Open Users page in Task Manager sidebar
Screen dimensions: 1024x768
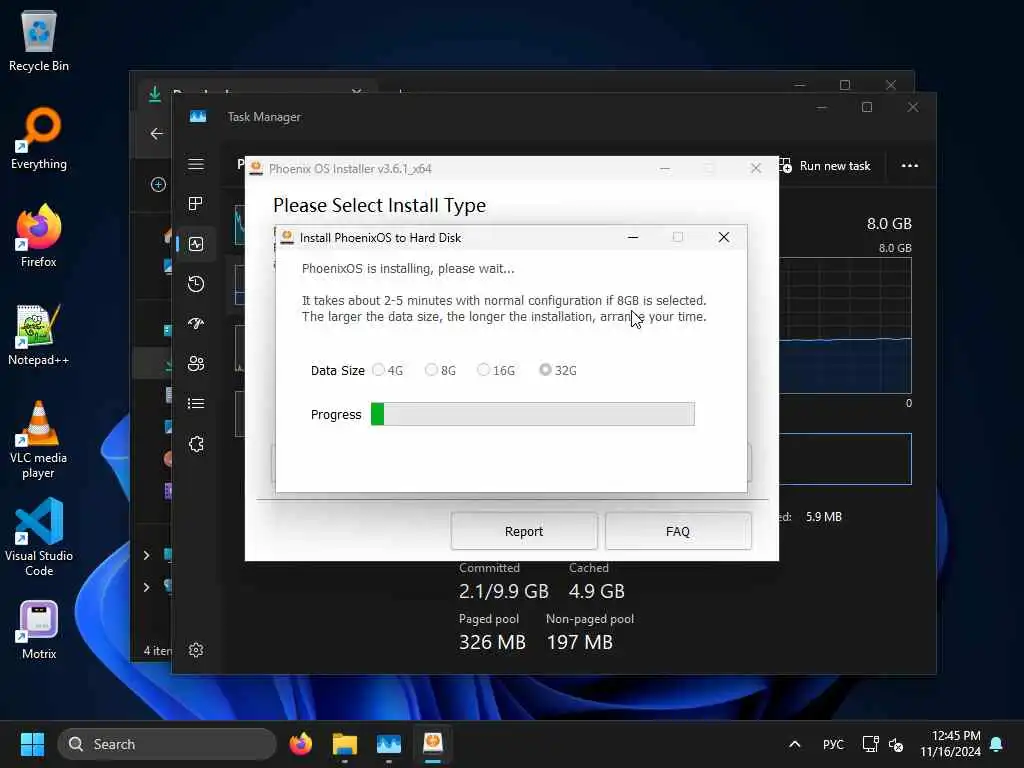(x=196, y=363)
